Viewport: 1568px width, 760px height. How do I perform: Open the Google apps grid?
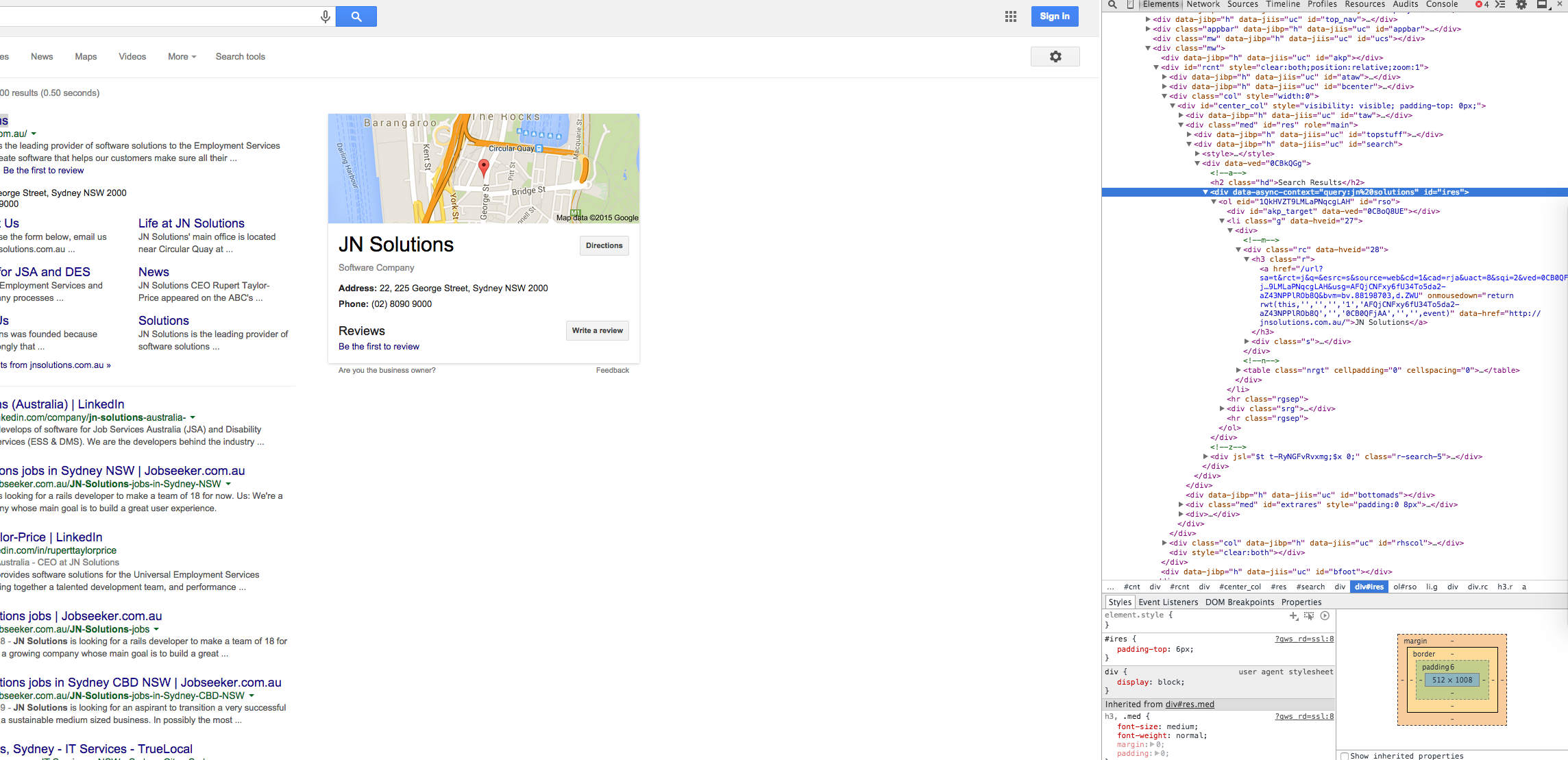click(x=1011, y=16)
